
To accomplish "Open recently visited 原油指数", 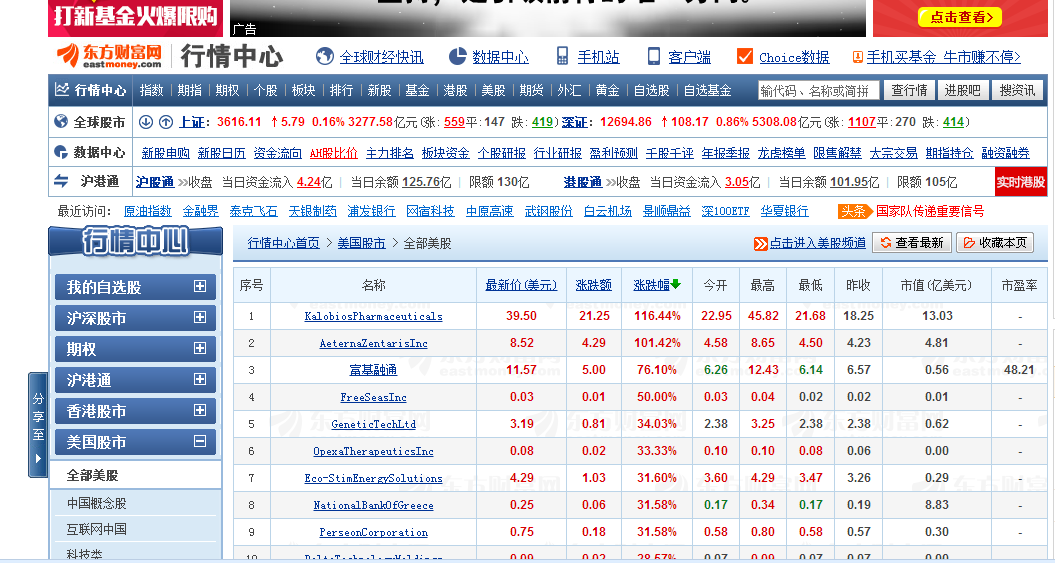I will click(x=148, y=211).
